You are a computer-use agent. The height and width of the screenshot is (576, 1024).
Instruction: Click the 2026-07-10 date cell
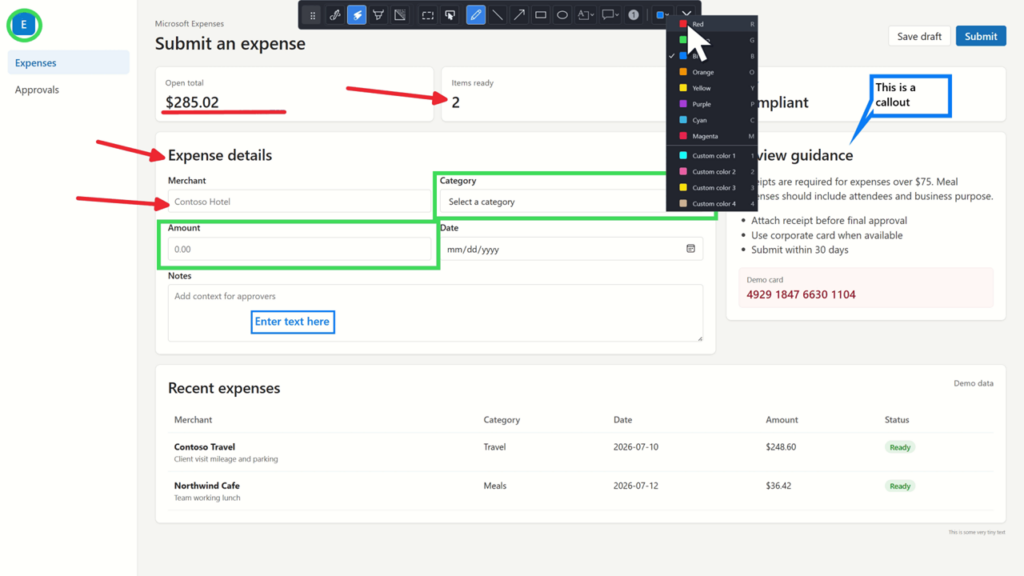[x=635, y=447]
